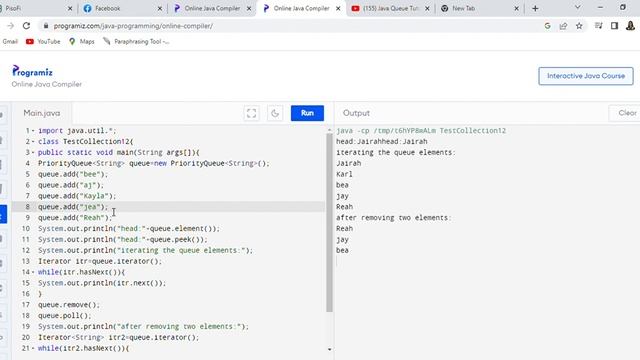Viewport: 640px width, 360px height.
Task: Collapse class fold arrow on line 2
Action: [33, 142]
